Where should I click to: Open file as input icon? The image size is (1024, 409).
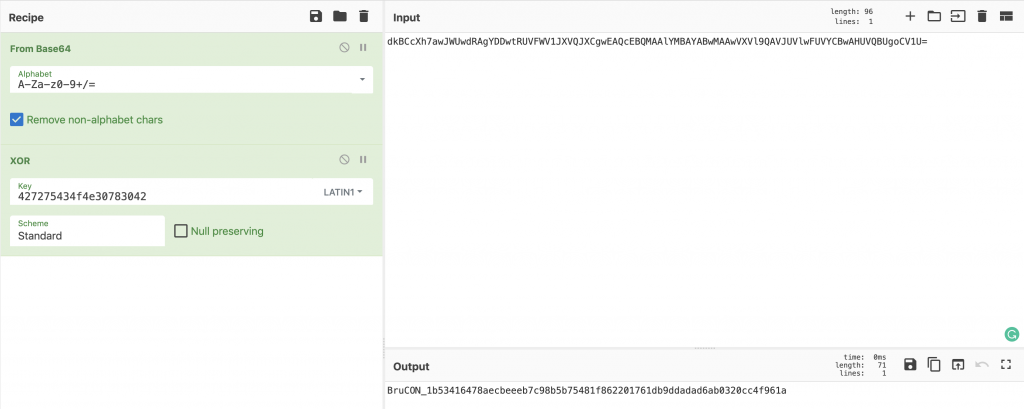[957, 16]
